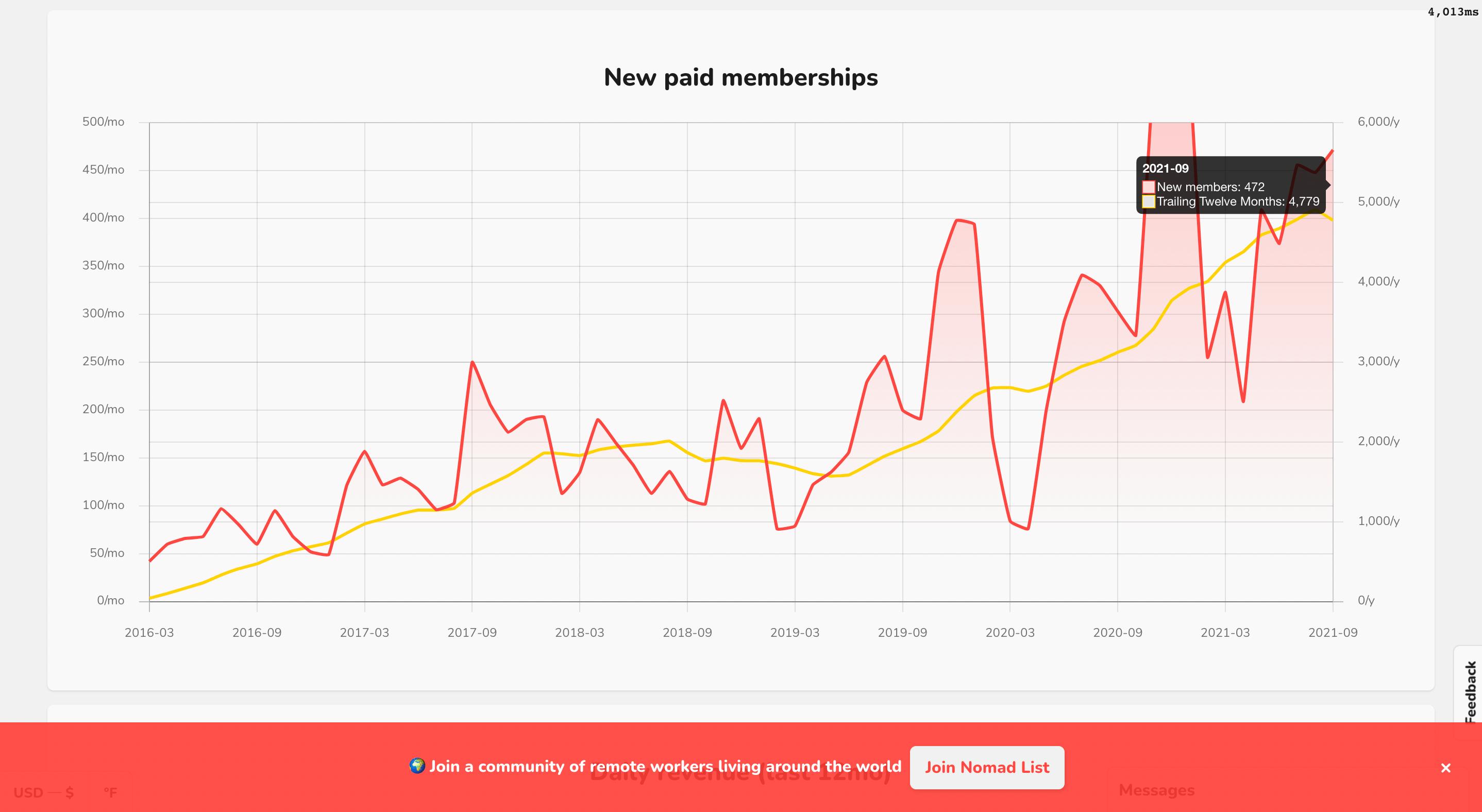This screenshot has width=1482, height=812.
Task: Click the 2021-09 tooltip header
Action: [1165, 168]
